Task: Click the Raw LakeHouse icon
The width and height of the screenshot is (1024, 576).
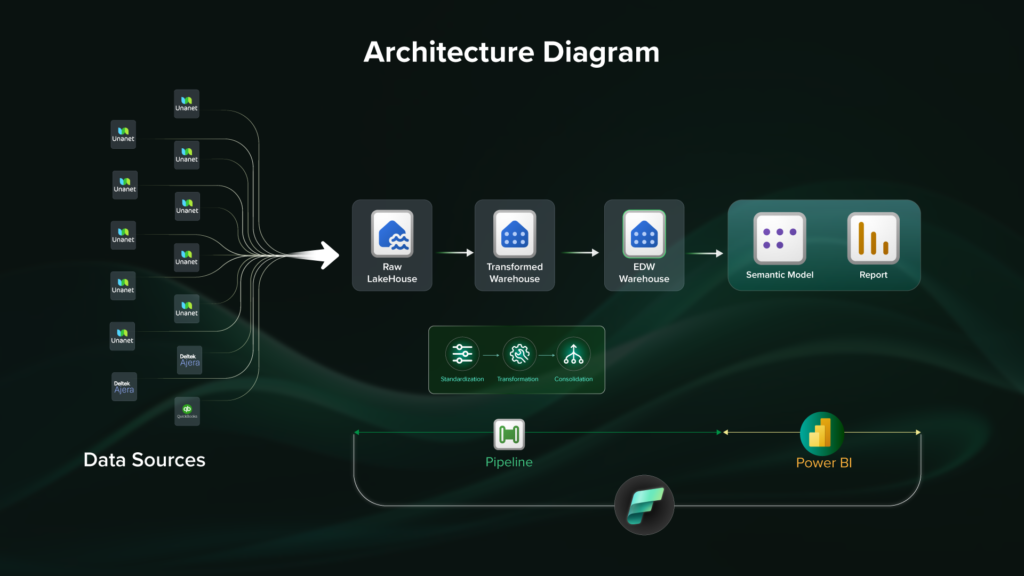Action: (x=392, y=234)
